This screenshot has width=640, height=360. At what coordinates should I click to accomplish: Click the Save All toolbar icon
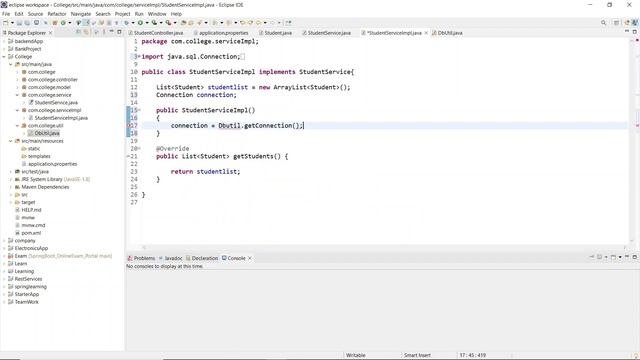click(27, 23)
